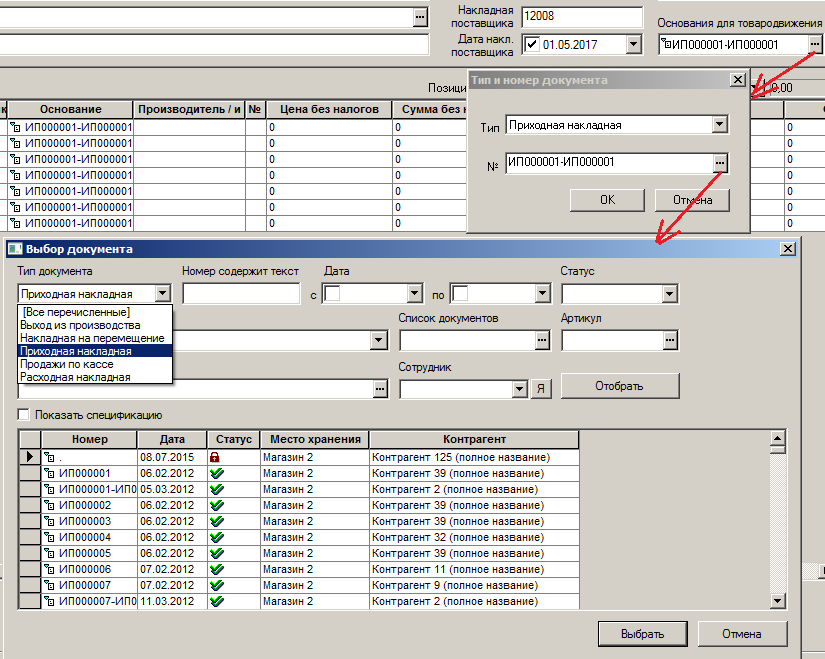Select Приходная накладная in dropdown list

point(95,351)
